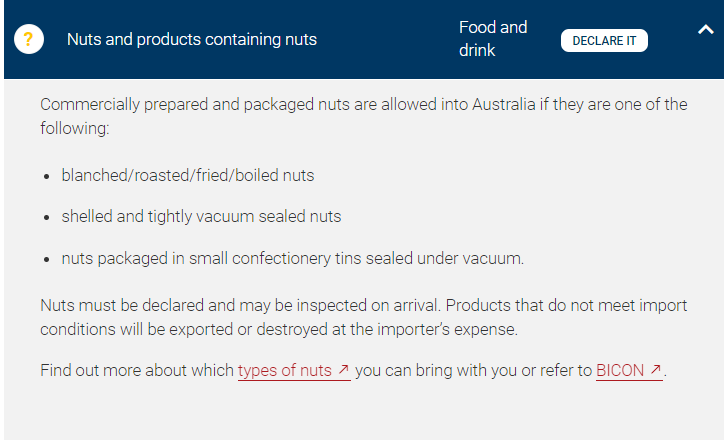Collapse the nuts section with the chevron
The image size is (725, 440).
pos(706,30)
